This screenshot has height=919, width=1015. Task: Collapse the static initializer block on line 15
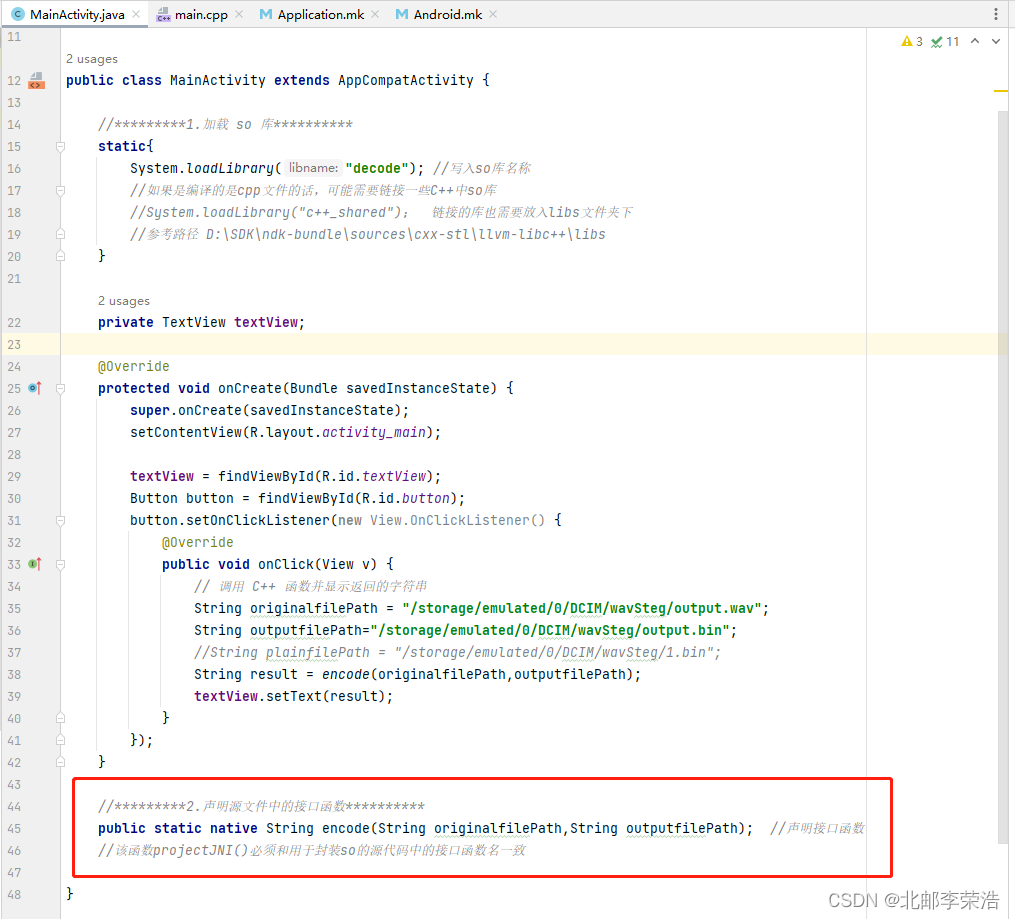pos(60,146)
